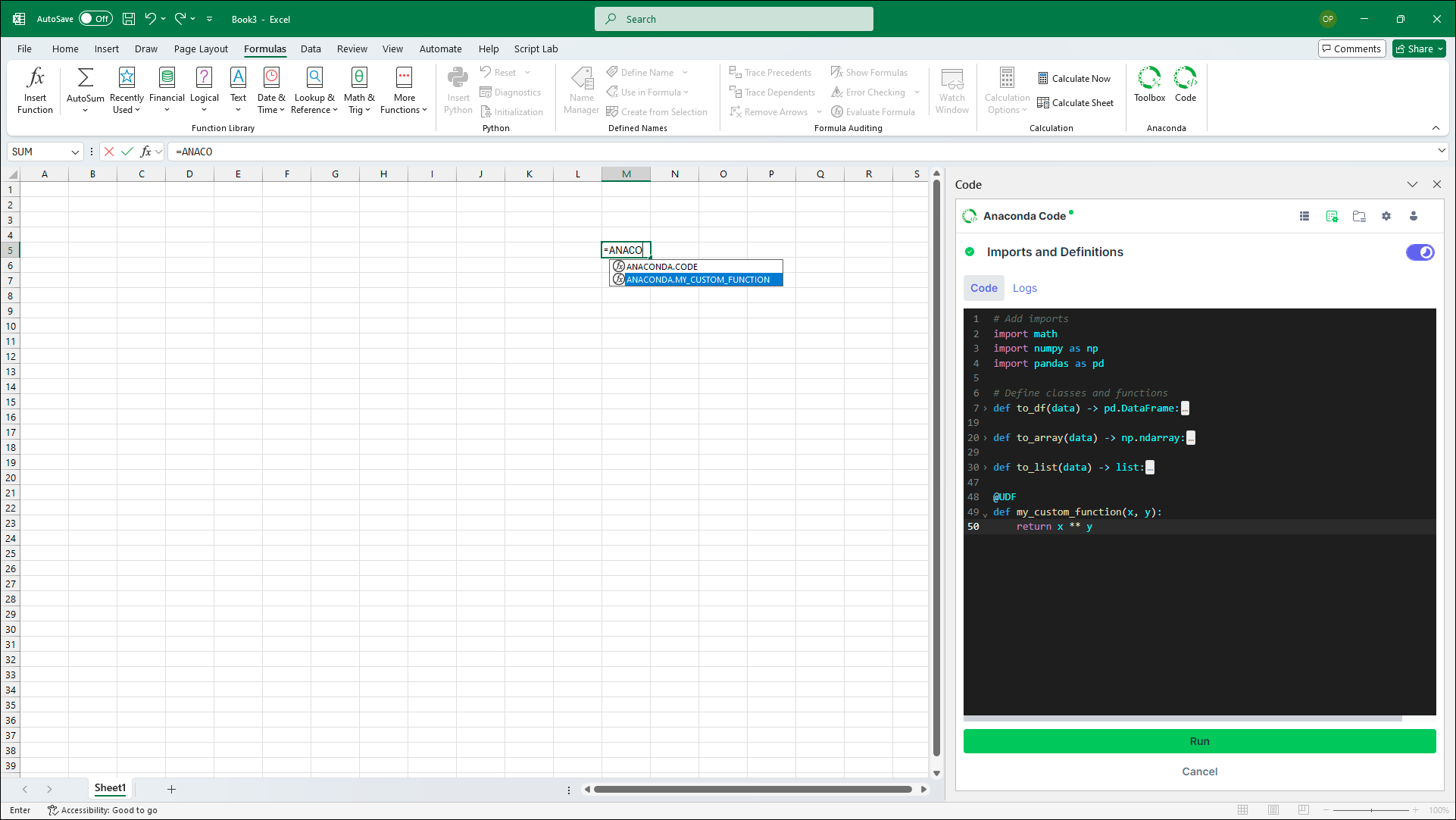Toggle the Imports and Definitions switch
The width and height of the screenshot is (1456, 820).
[1420, 252]
